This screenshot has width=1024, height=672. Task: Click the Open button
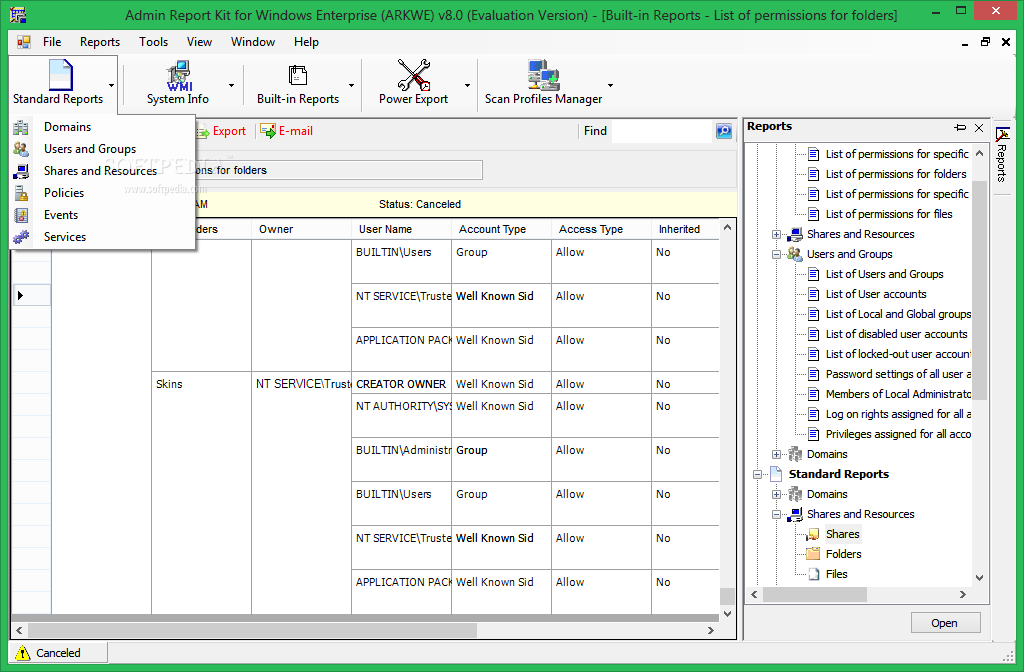(944, 623)
